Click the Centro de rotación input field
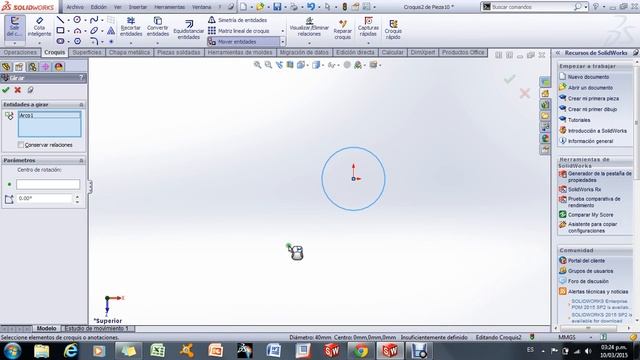The height and width of the screenshot is (360, 640). click(48, 184)
